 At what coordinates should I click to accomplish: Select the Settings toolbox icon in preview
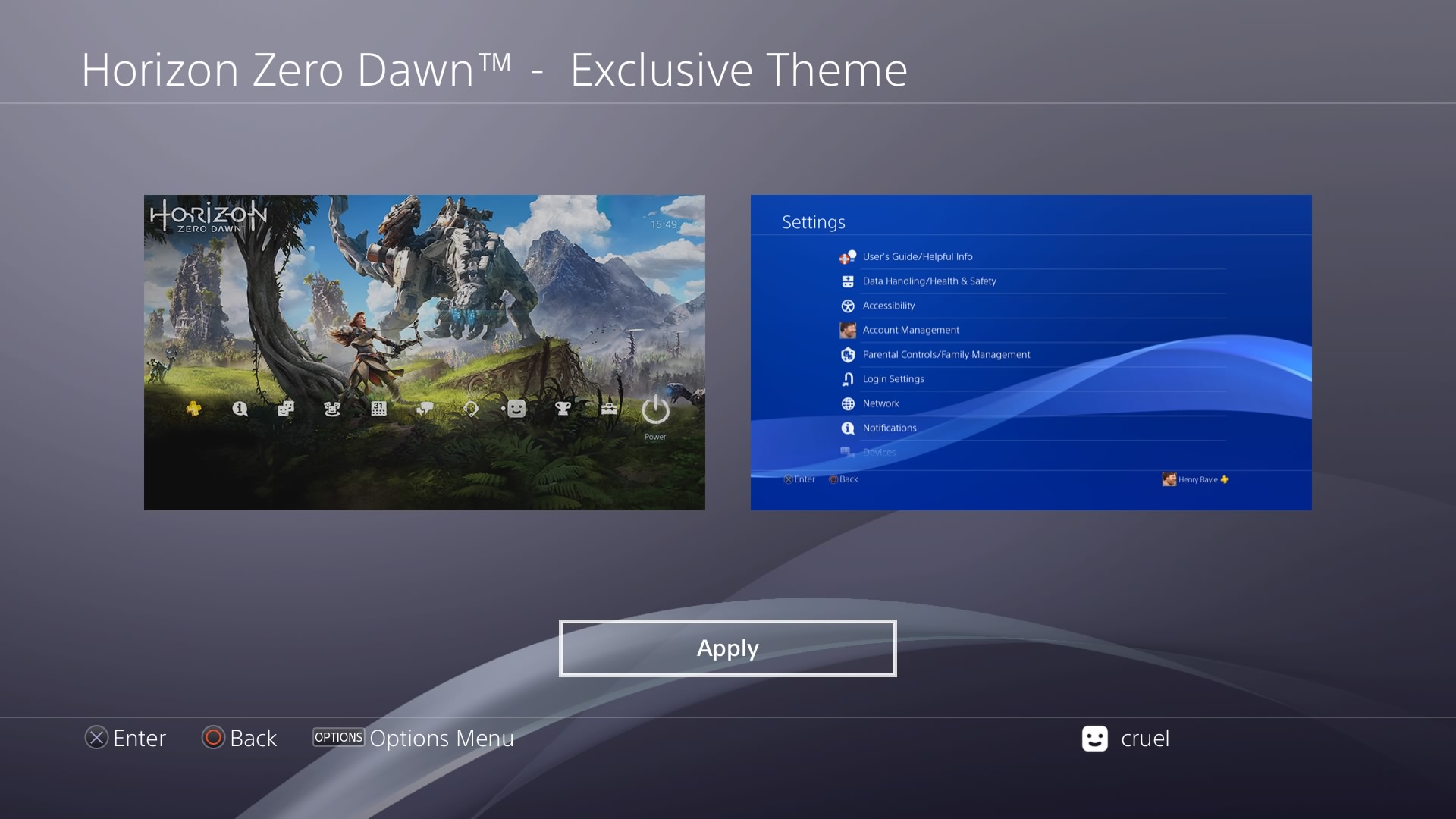pos(609,409)
